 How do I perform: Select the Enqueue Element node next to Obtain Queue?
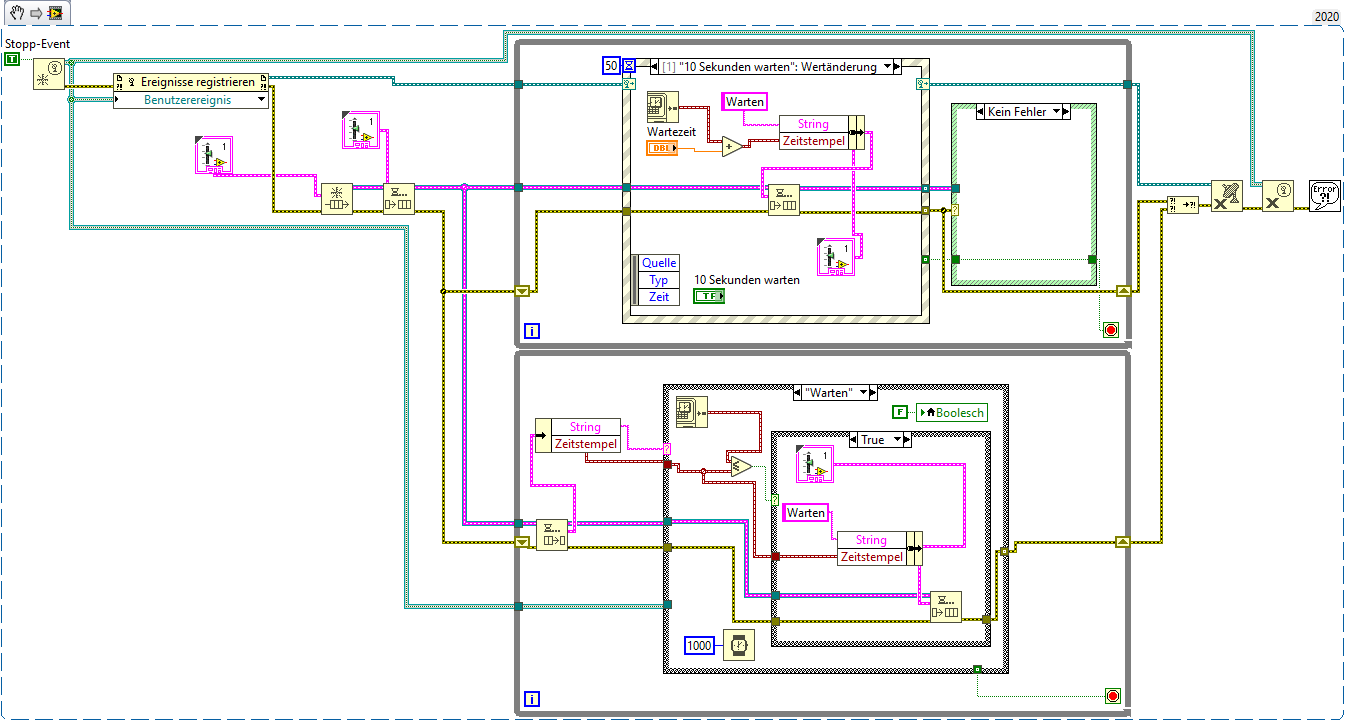tap(399, 198)
